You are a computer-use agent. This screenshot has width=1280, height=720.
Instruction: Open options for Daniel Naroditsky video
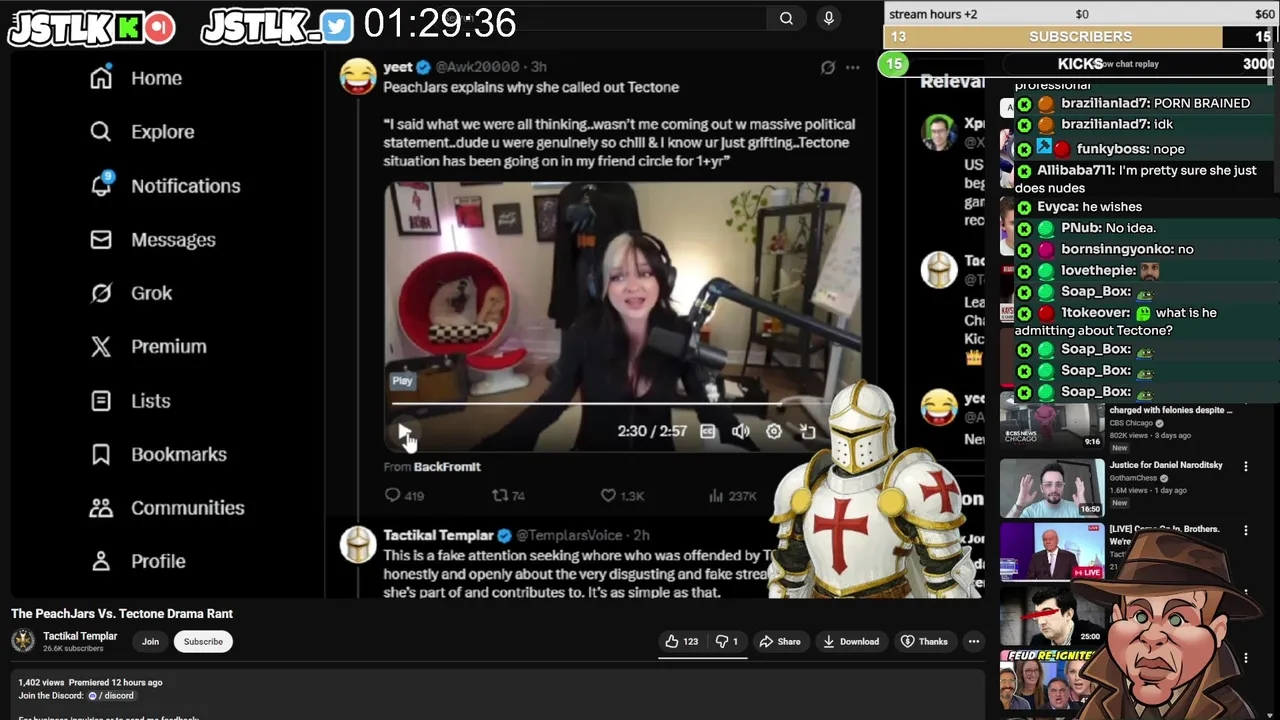(x=1246, y=466)
